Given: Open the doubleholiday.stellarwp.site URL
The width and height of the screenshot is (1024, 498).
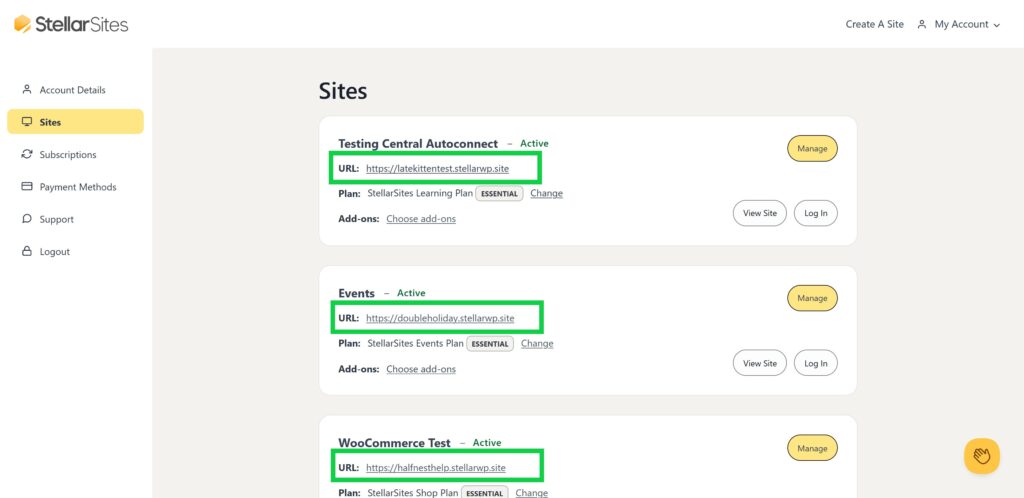Looking at the screenshot, I should tap(440, 319).
